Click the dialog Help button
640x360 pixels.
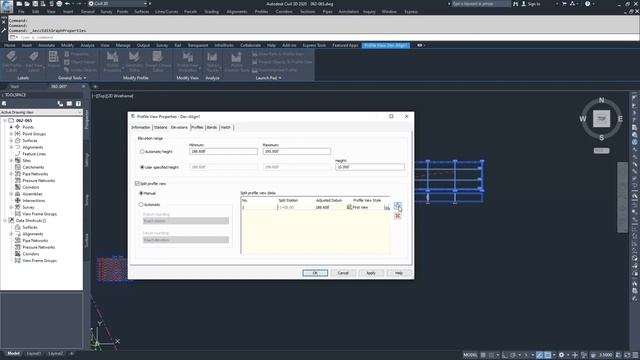tap(398, 273)
